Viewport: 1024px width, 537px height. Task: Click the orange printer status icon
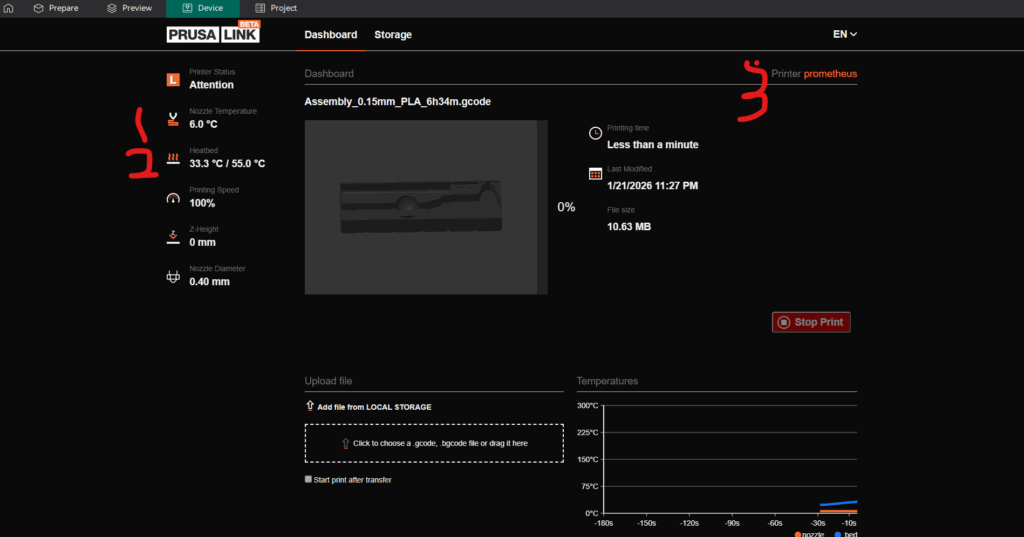point(173,79)
